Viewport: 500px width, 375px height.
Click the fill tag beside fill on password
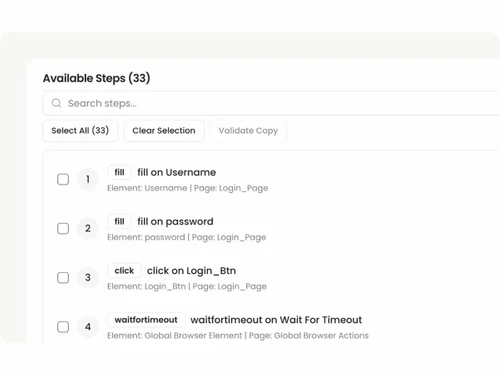tap(119, 221)
